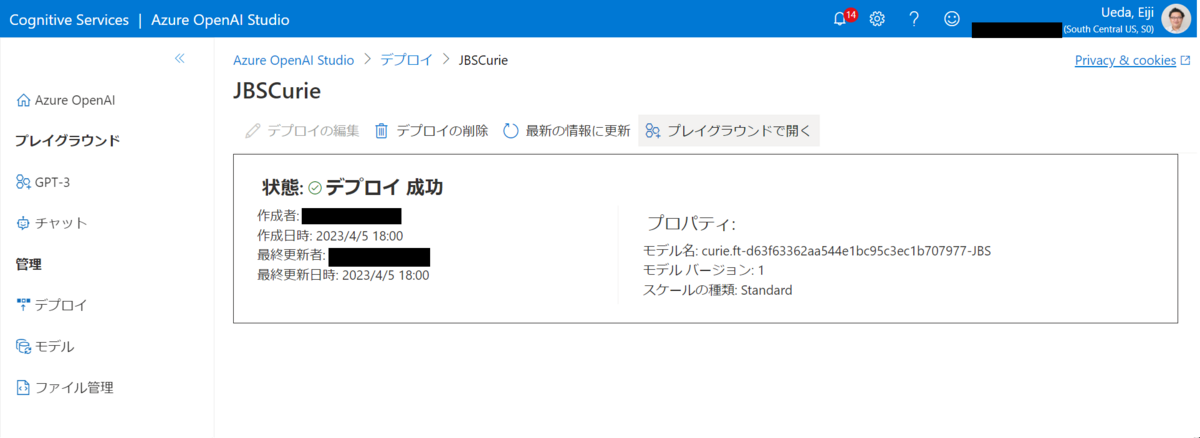The image size is (1200, 438).
Task: Open ファイル管理 in the sidebar
Action: point(65,387)
